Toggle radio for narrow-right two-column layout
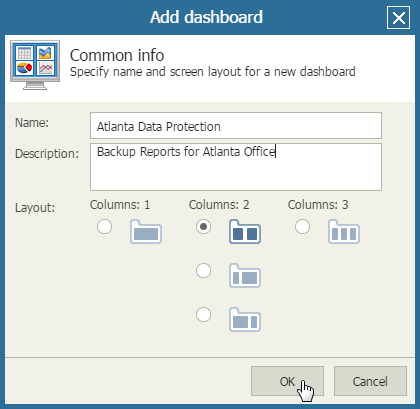This screenshot has height=409, width=420. click(x=203, y=315)
